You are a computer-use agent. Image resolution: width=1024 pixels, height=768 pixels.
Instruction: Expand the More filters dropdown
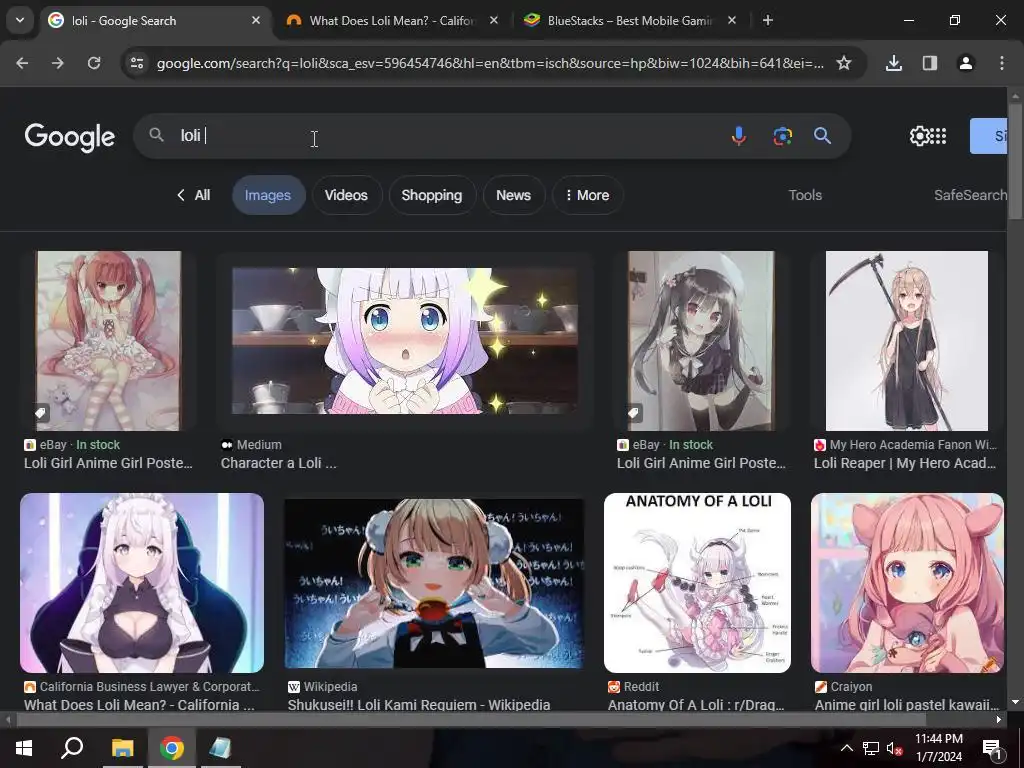pos(587,195)
